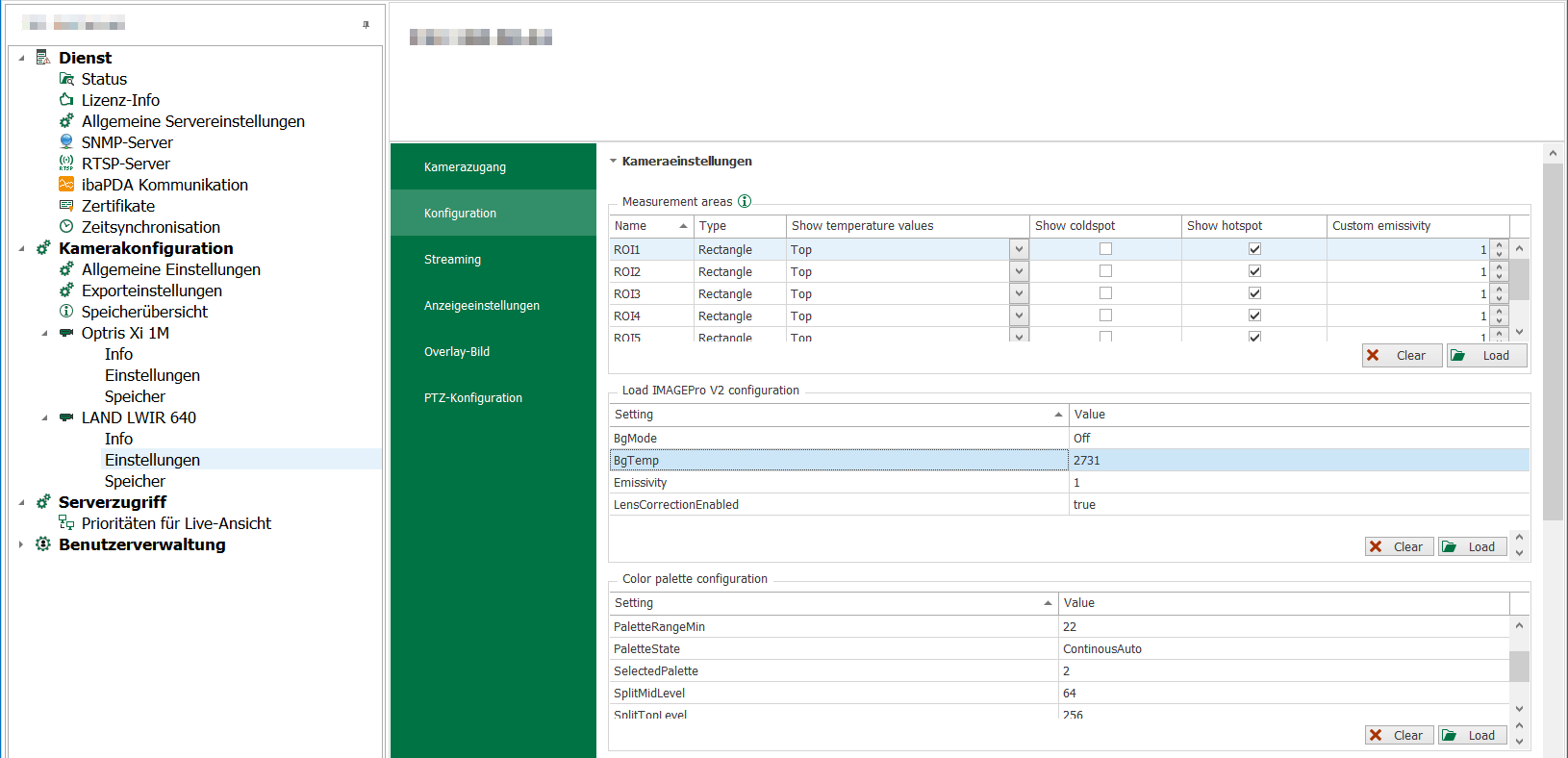Collapse the Kamerakonfiguration tree node
1568x758 pixels.
pos(21,248)
